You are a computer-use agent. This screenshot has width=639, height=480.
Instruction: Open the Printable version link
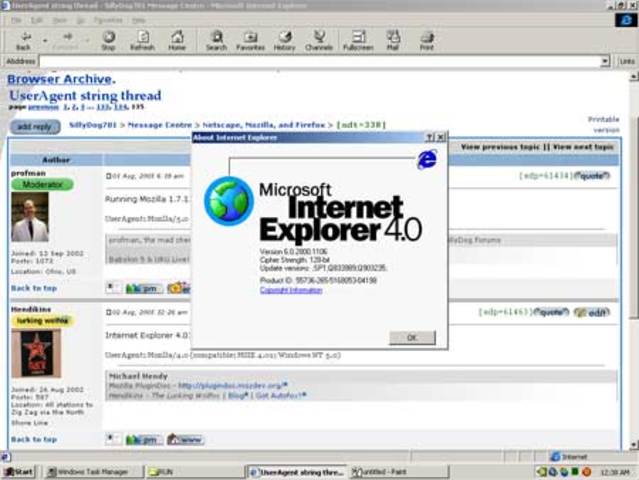click(604, 124)
